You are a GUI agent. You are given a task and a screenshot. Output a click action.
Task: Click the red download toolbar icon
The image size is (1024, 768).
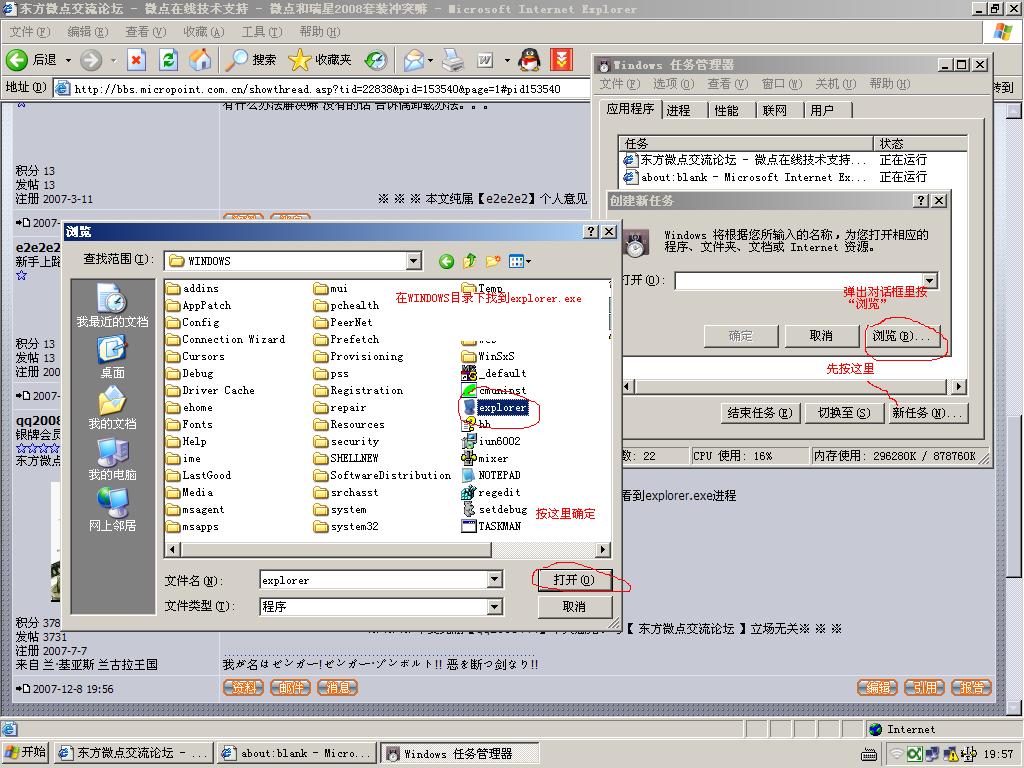point(561,60)
